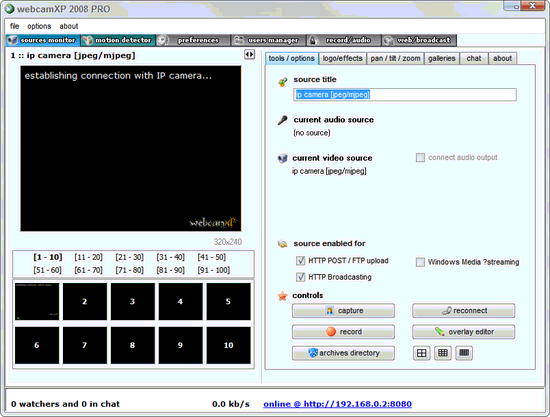This screenshot has width=550, height=417.
Task: Open the preferences section
Action: coord(193,40)
